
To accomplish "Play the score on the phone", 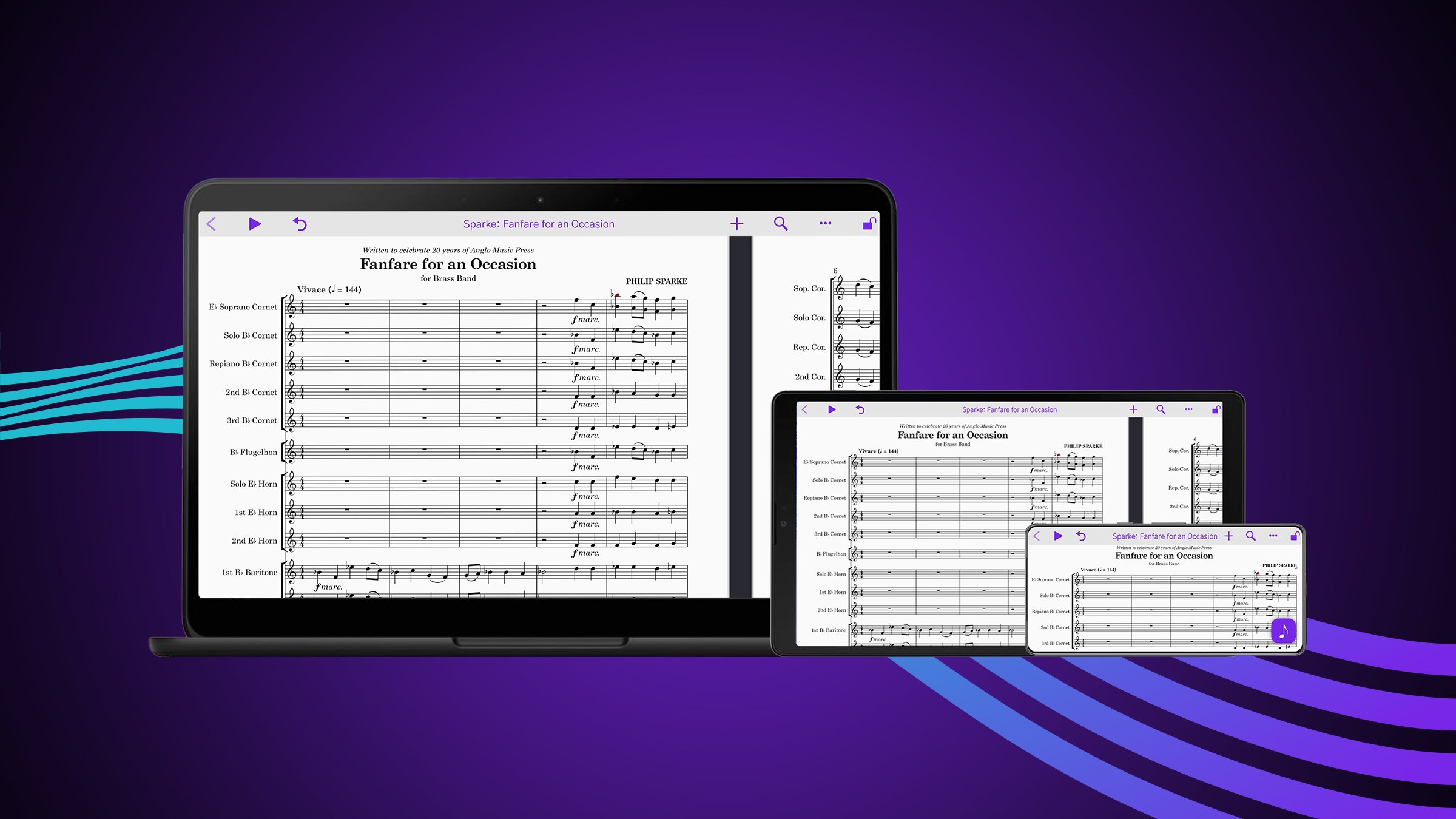I will (x=1058, y=536).
